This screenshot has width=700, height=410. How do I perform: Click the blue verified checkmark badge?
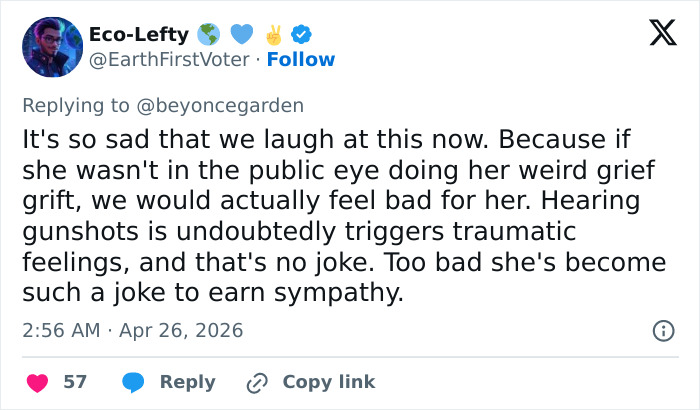(299, 34)
